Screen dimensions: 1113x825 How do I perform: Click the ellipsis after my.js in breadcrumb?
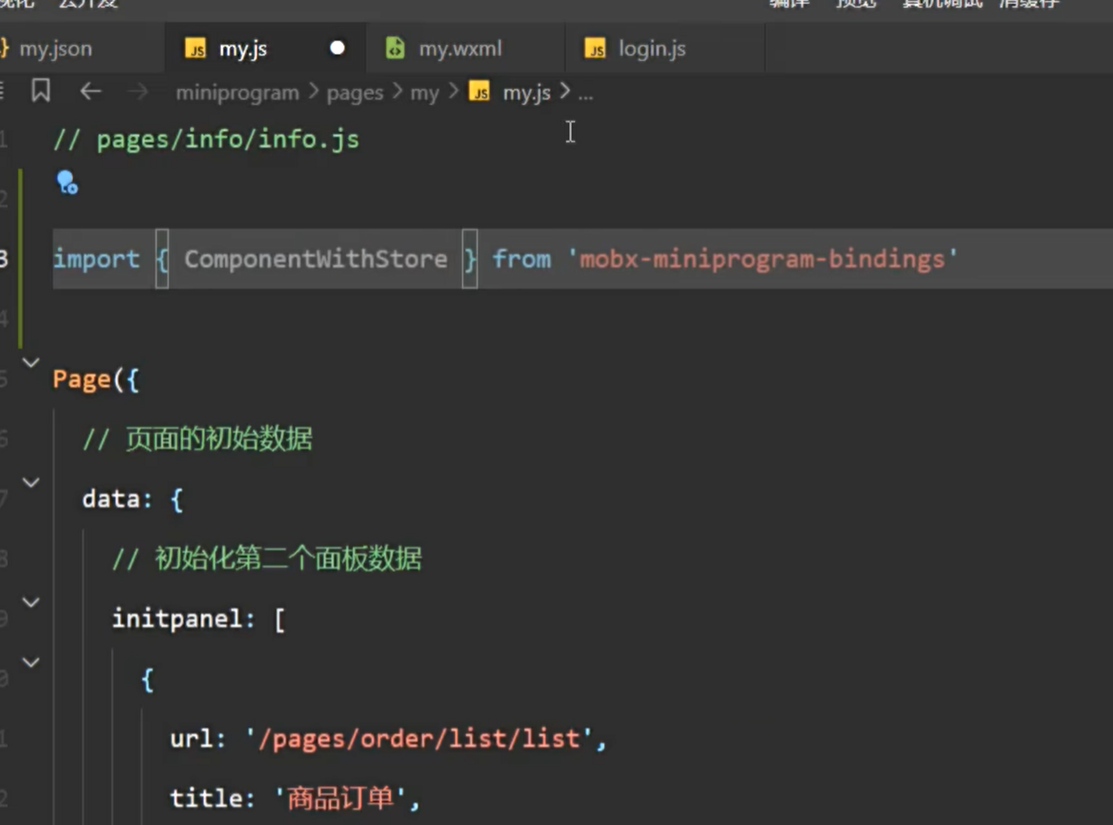tap(586, 93)
